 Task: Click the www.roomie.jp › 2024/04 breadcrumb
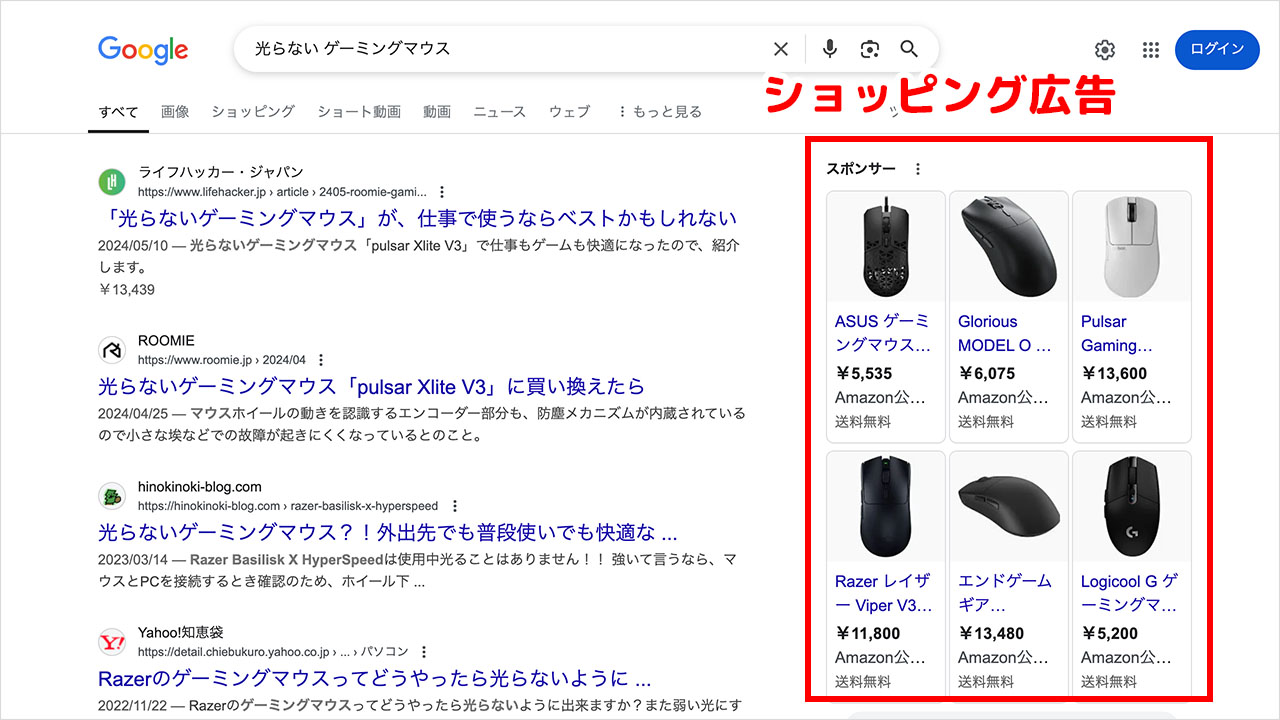coord(222,360)
